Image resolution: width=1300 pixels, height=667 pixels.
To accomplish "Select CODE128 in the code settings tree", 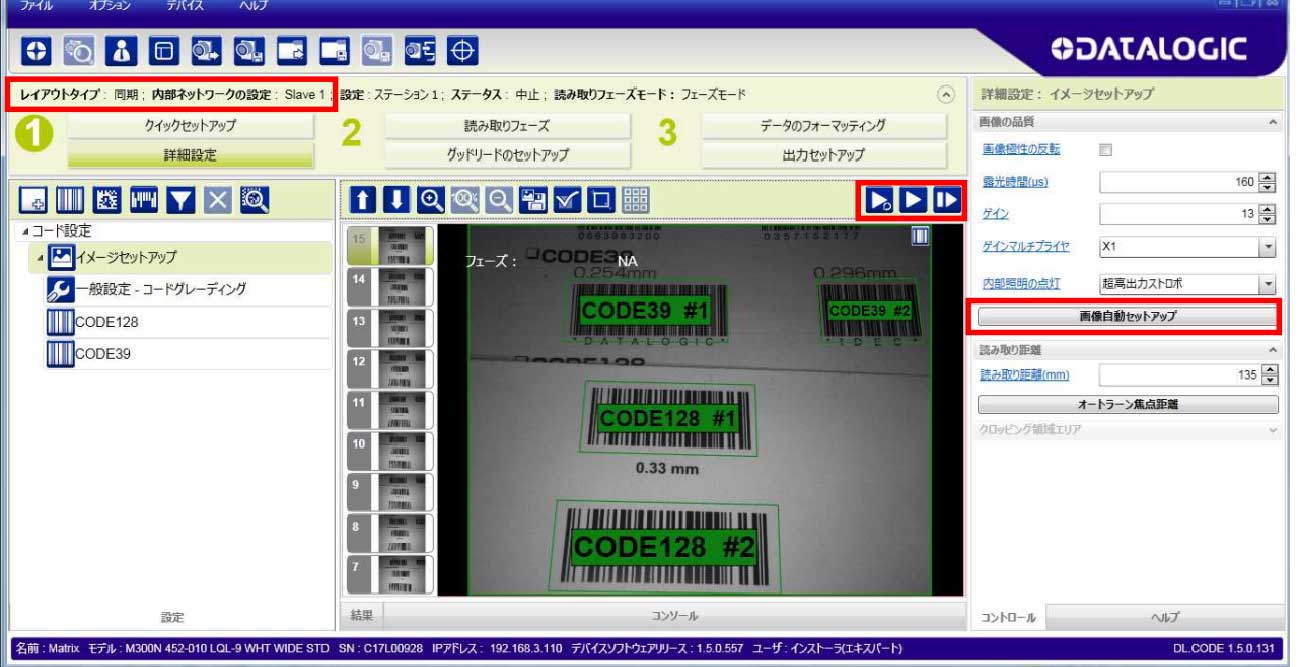I will (106, 322).
